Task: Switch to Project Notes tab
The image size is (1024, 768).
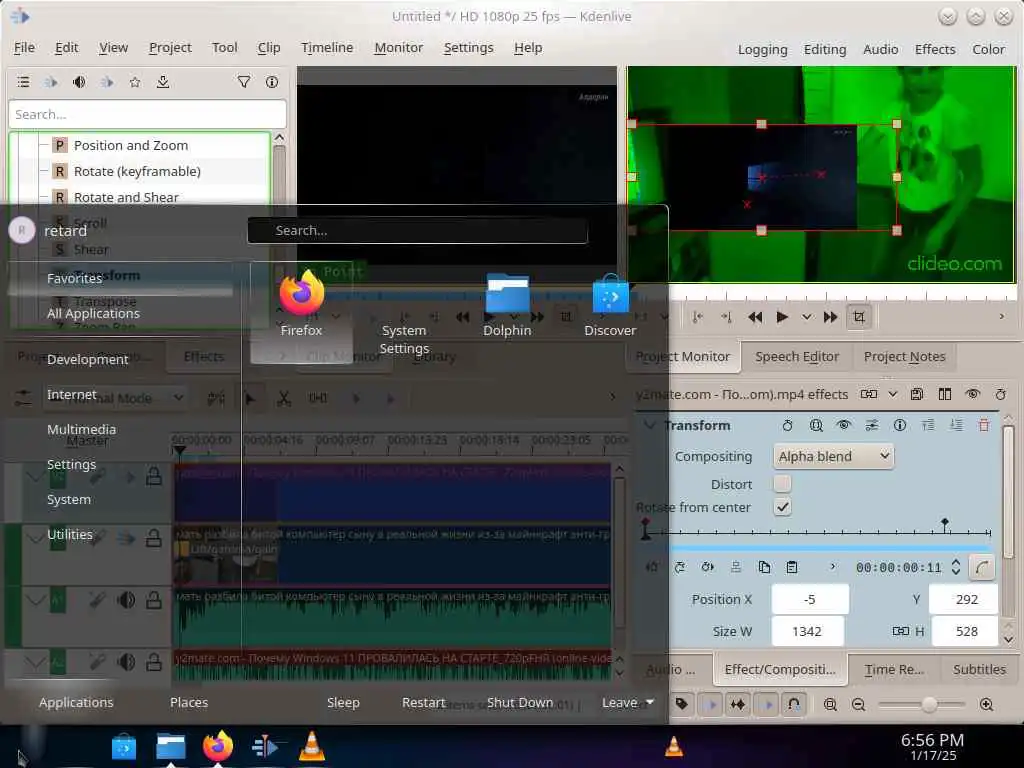Action: pos(904,357)
